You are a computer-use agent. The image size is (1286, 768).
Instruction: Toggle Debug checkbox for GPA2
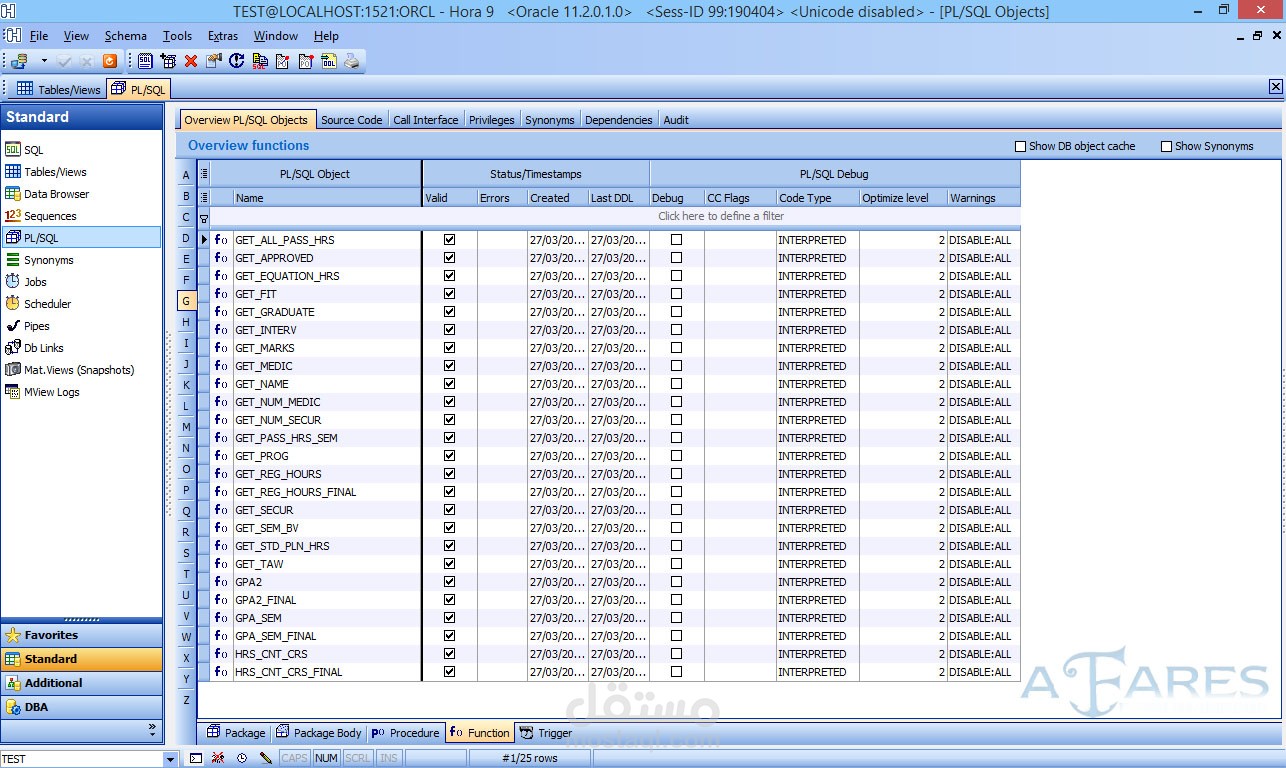677,582
